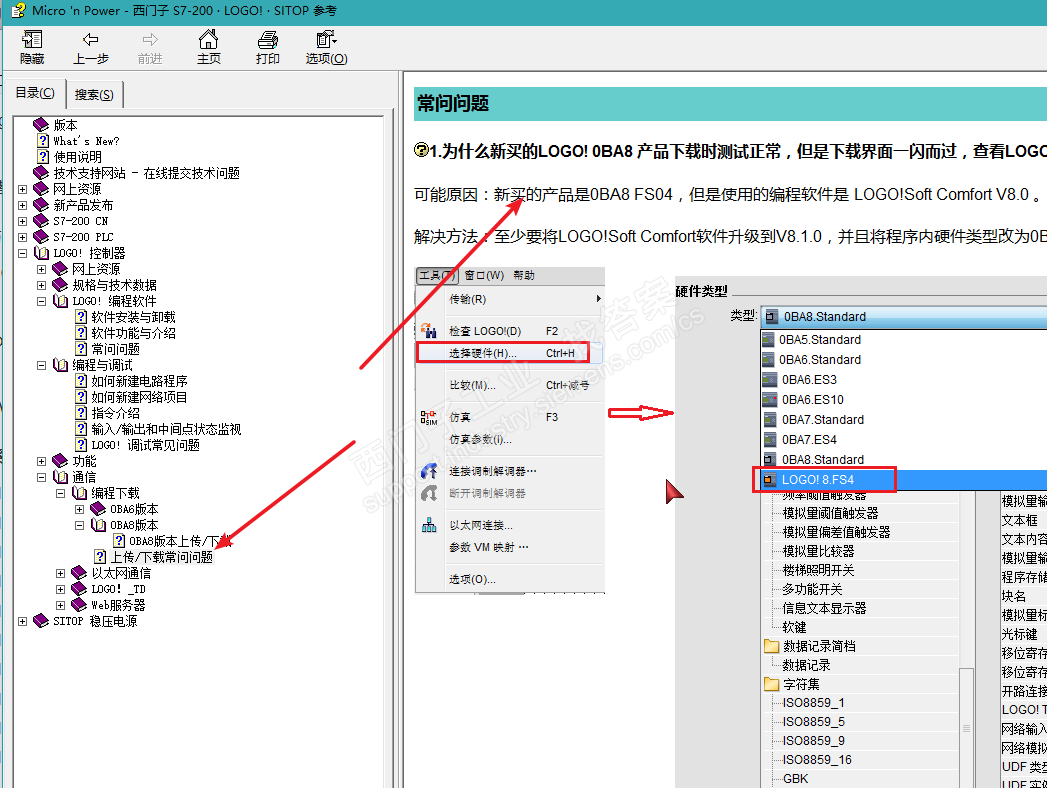Select the Web服务器 book
Viewport: 1047px width, 788px height.
[118, 605]
